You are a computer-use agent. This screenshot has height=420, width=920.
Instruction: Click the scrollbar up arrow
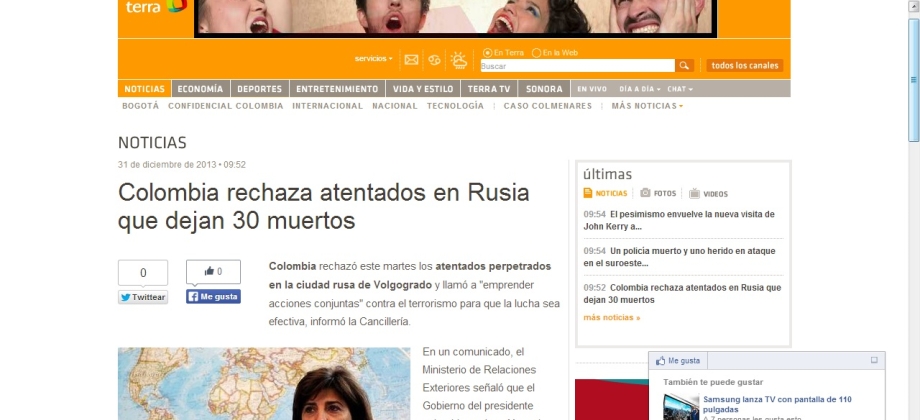[914, 5]
